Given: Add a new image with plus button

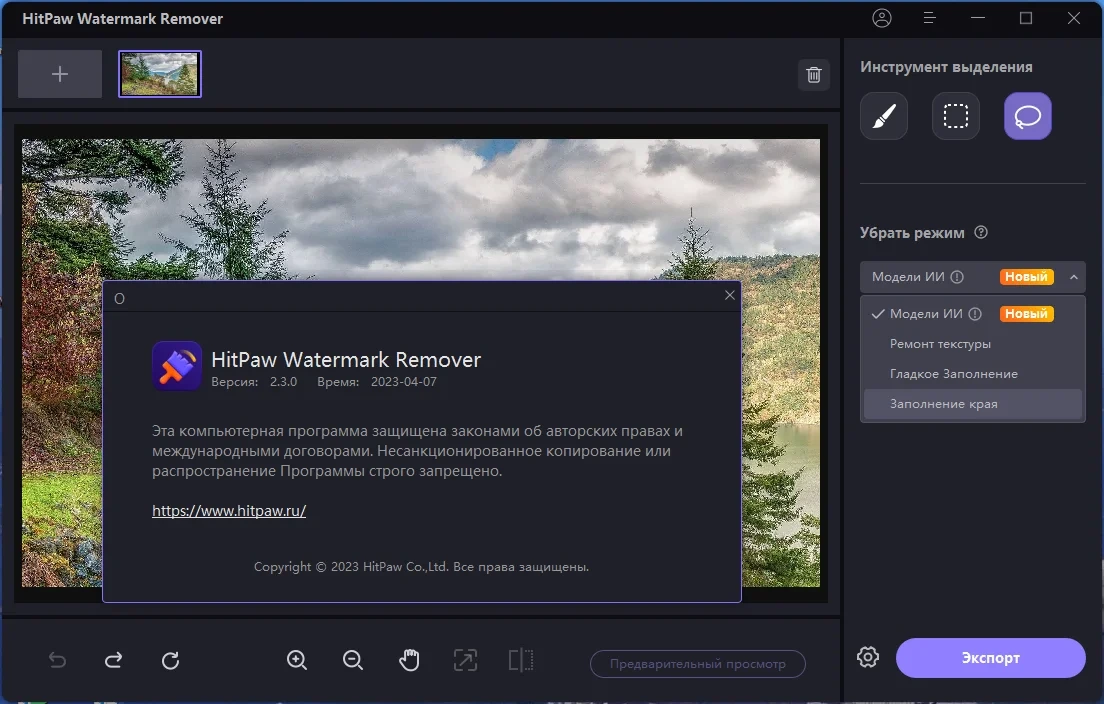Looking at the screenshot, I should pos(60,74).
